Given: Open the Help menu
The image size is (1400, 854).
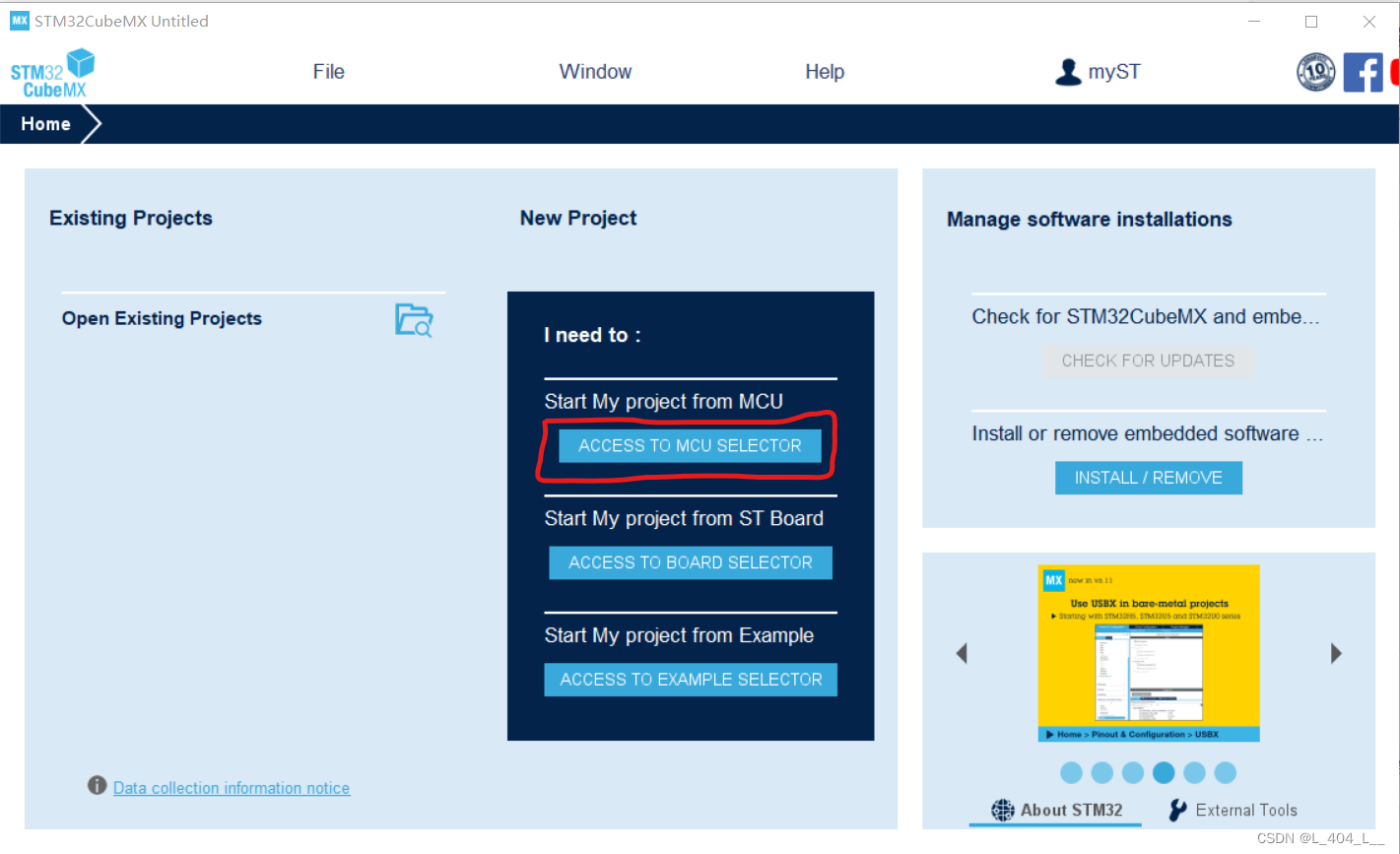Looking at the screenshot, I should point(825,72).
